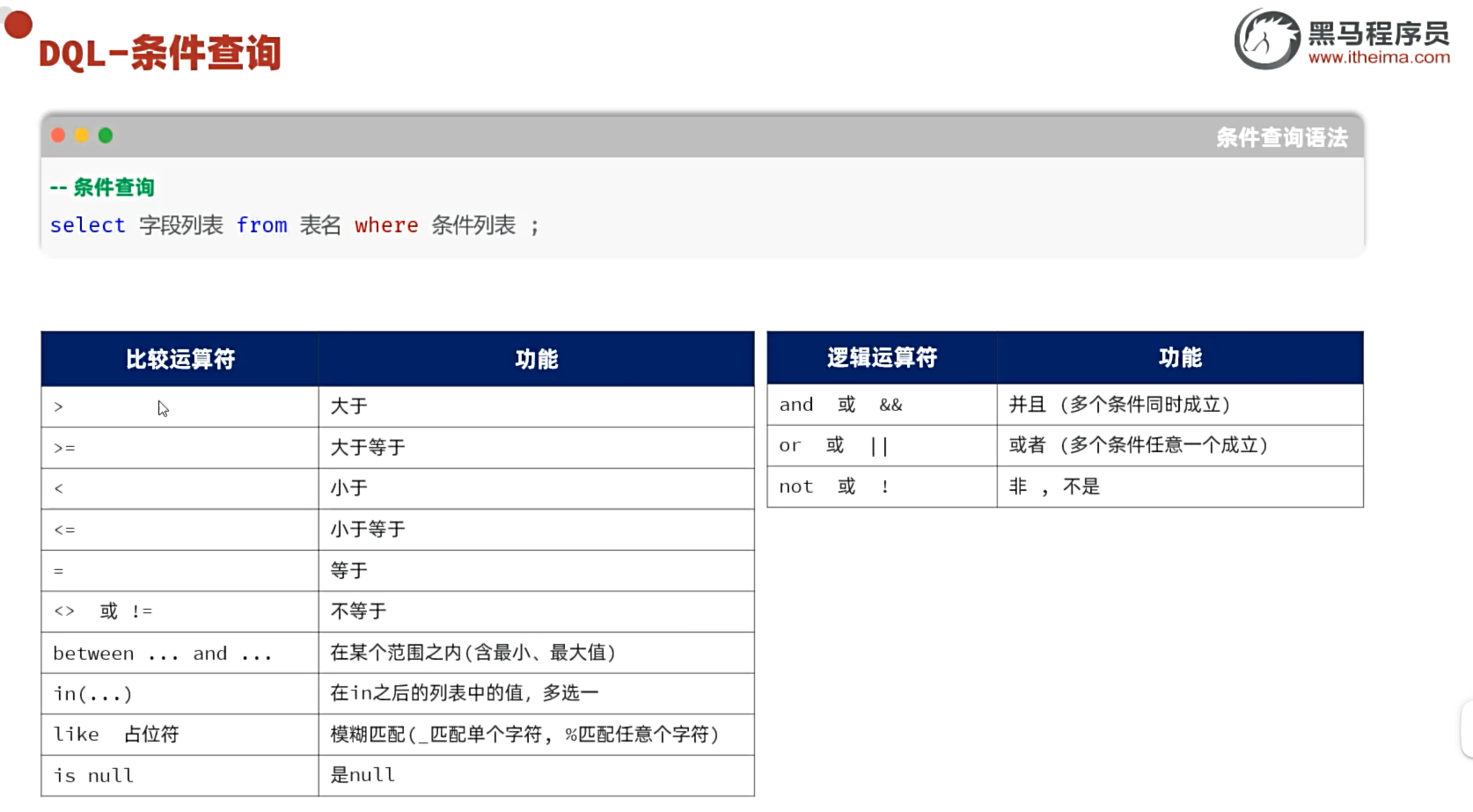Click the 模糊匹配 description cell
Viewport: 1473px width, 812px height.
tap(537, 735)
